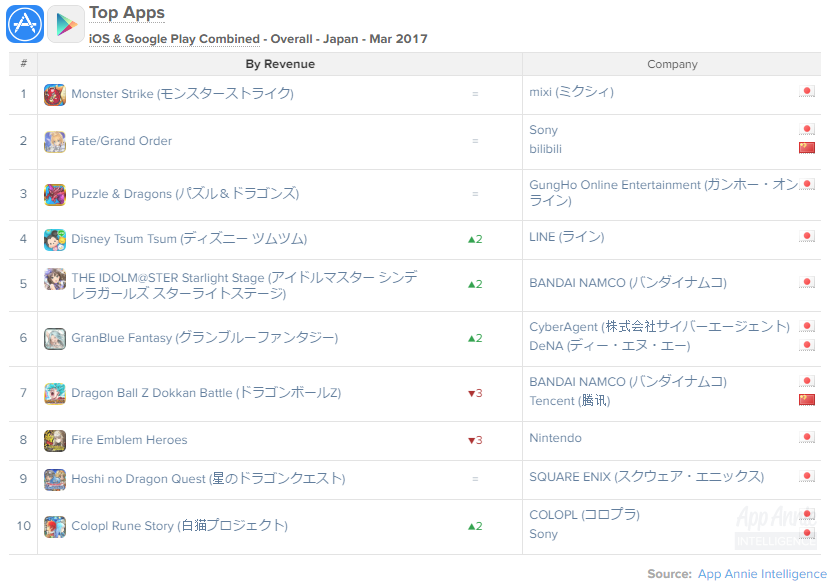Image resolution: width=834 pixels, height=586 pixels.
Task: Click the Google Play store icon
Action: coord(66,24)
